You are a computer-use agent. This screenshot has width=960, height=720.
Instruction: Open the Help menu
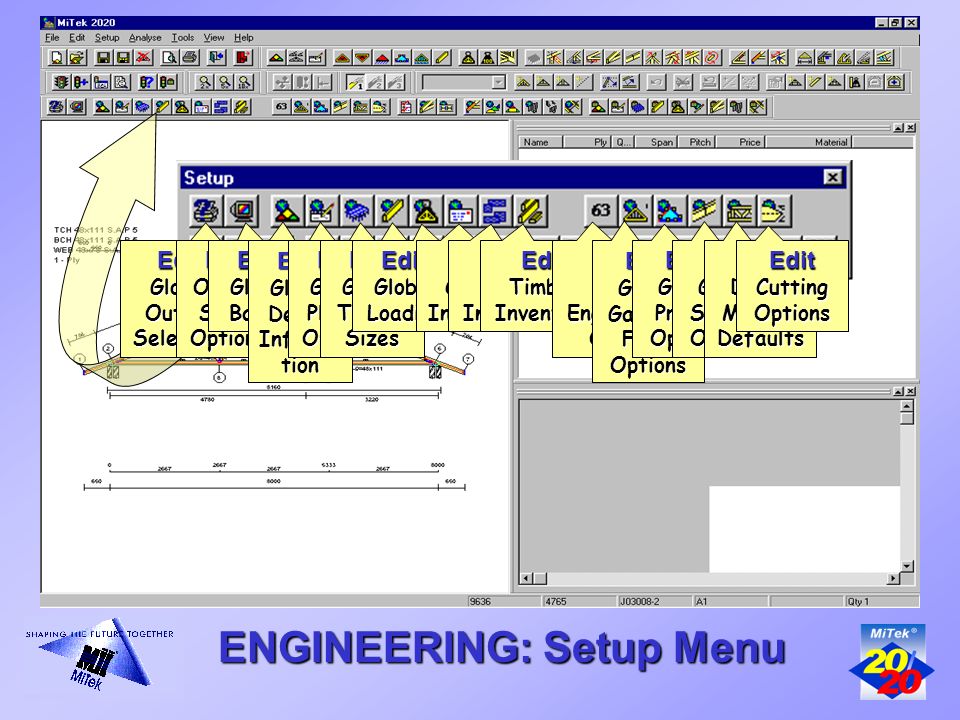(x=243, y=37)
